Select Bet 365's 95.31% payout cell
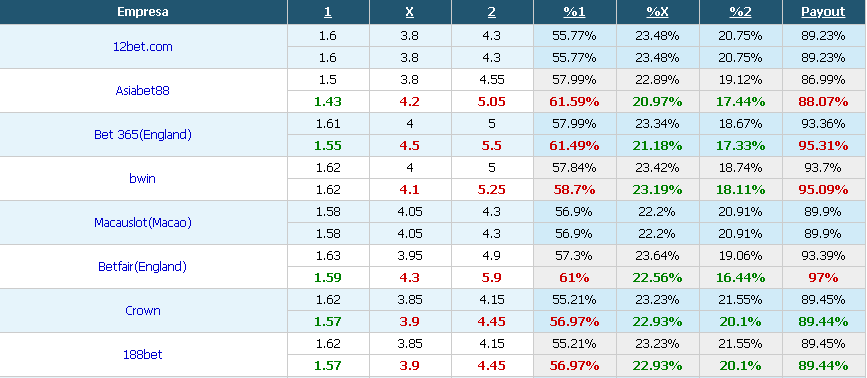The height and width of the screenshot is (378, 867). 824,145
